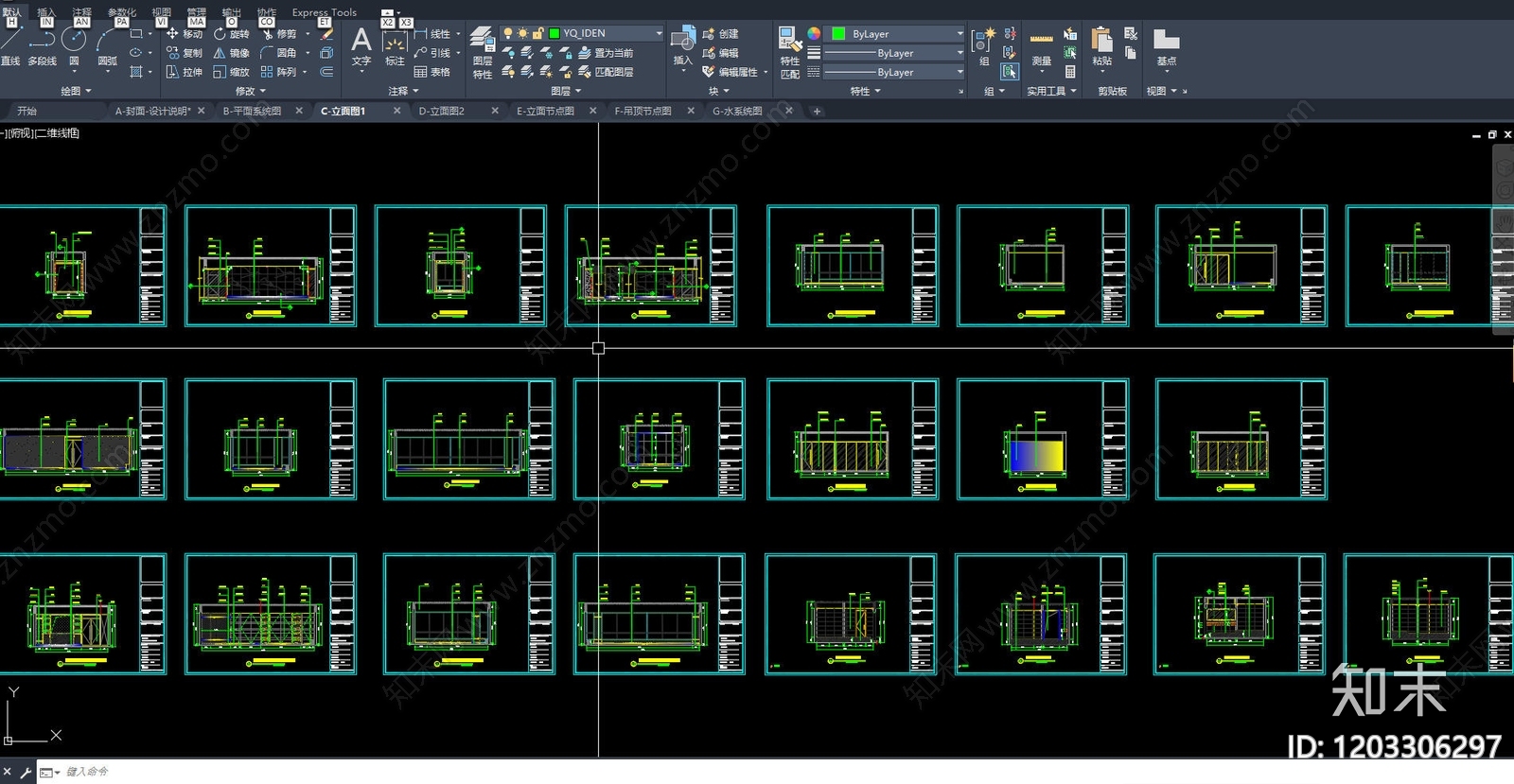Add a new drawing tab with plus
Screen dimensions: 1514x784
pyautogui.click(x=817, y=111)
